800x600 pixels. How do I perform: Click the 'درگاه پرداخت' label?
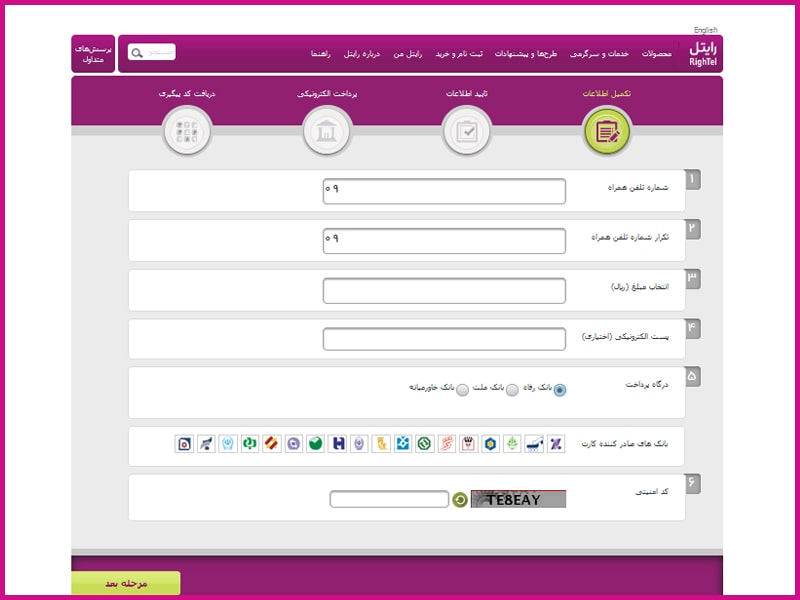point(647,384)
